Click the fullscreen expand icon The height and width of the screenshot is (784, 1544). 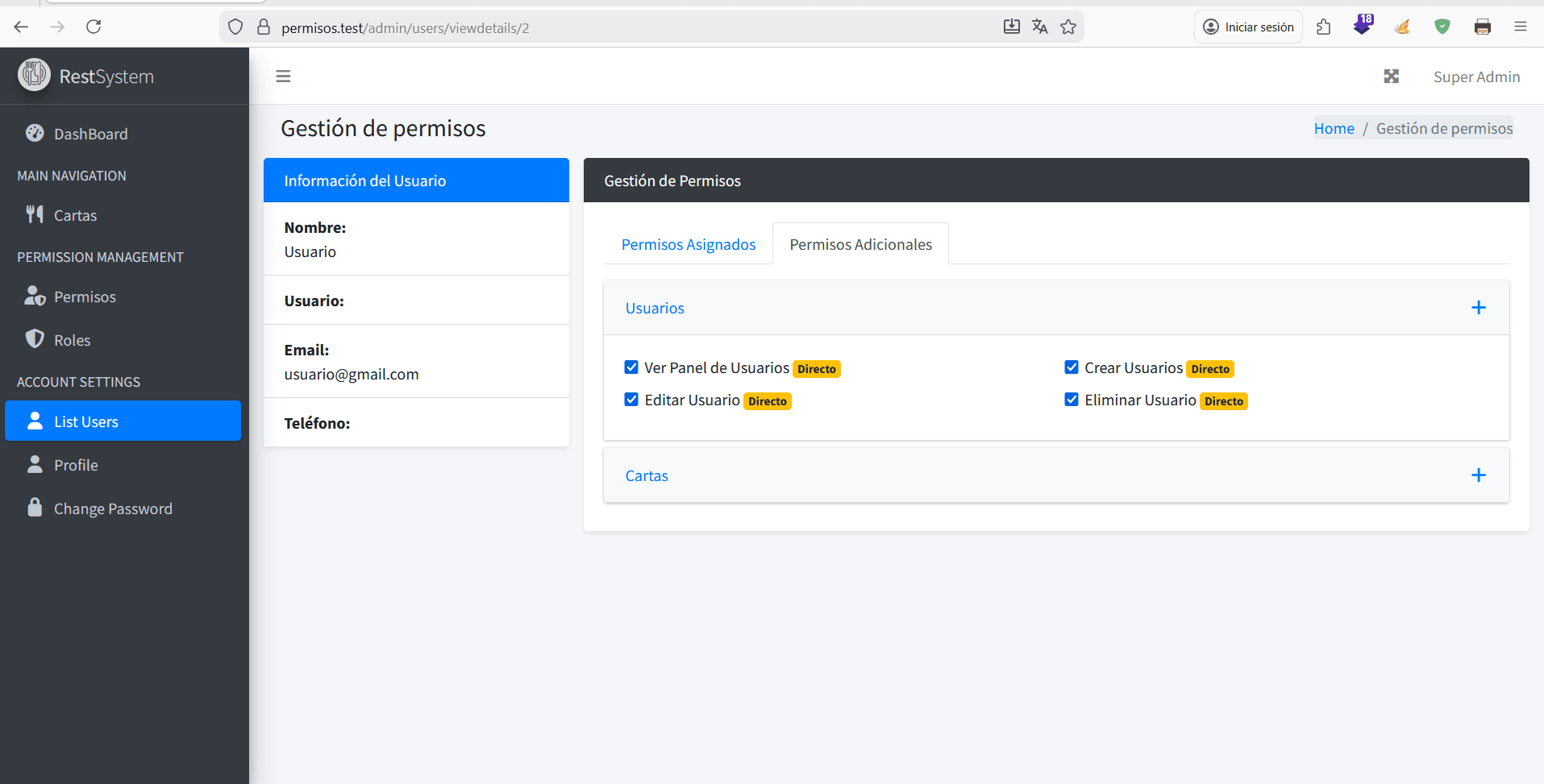(x=1391, y=77)
